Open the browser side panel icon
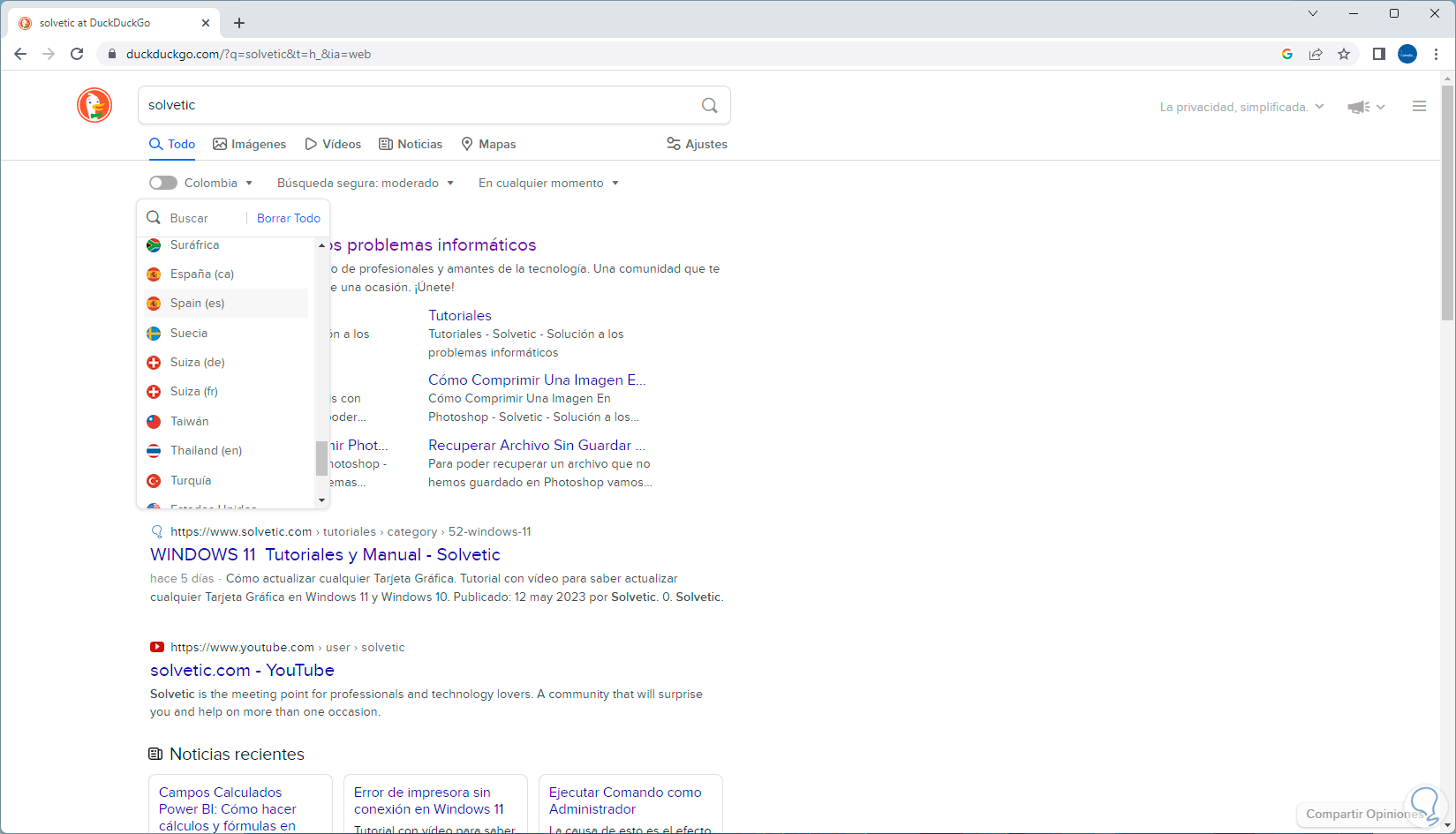 [1378, 54]
